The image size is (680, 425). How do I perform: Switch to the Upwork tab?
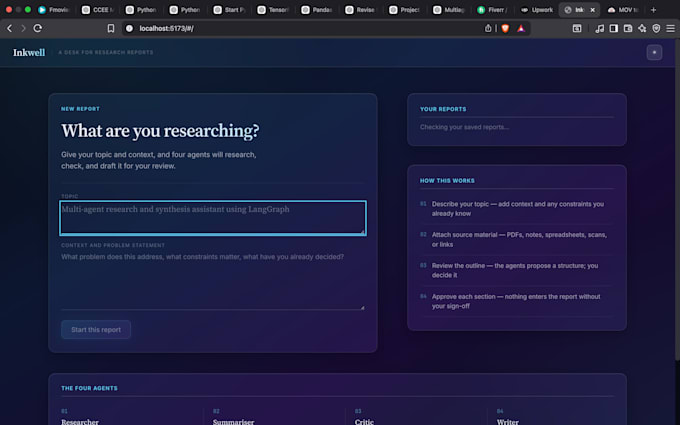(537, 10)
